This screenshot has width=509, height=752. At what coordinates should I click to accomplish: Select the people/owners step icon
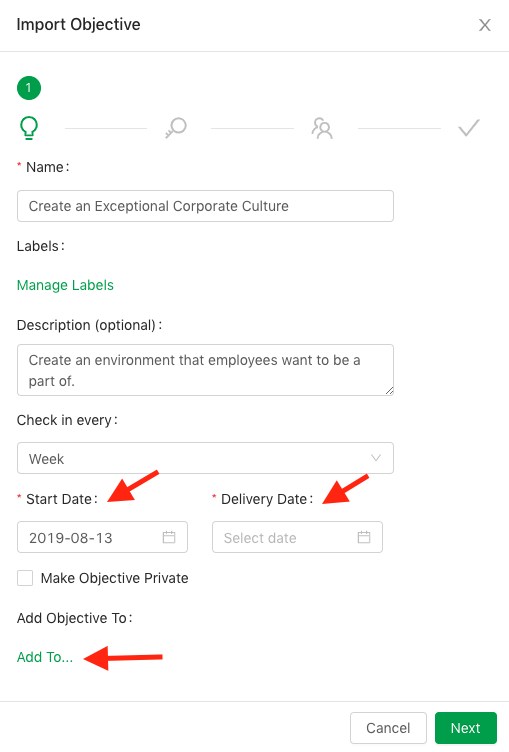click(322, 128)
